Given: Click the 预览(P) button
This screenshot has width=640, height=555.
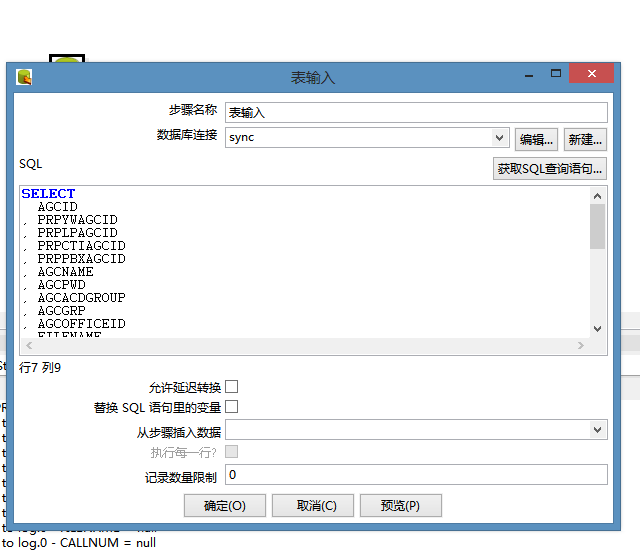Looking at the screenshot, I should (400, 506).
